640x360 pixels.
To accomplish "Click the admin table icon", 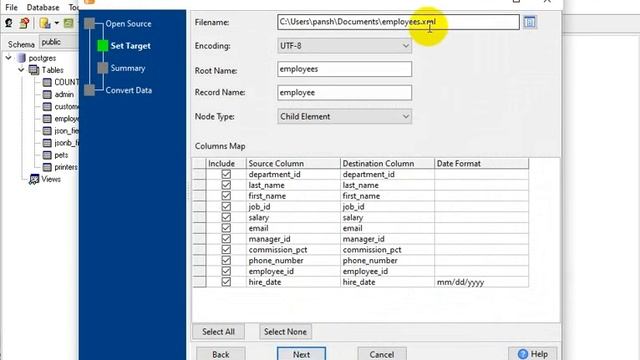I will [x=47, y=95].
